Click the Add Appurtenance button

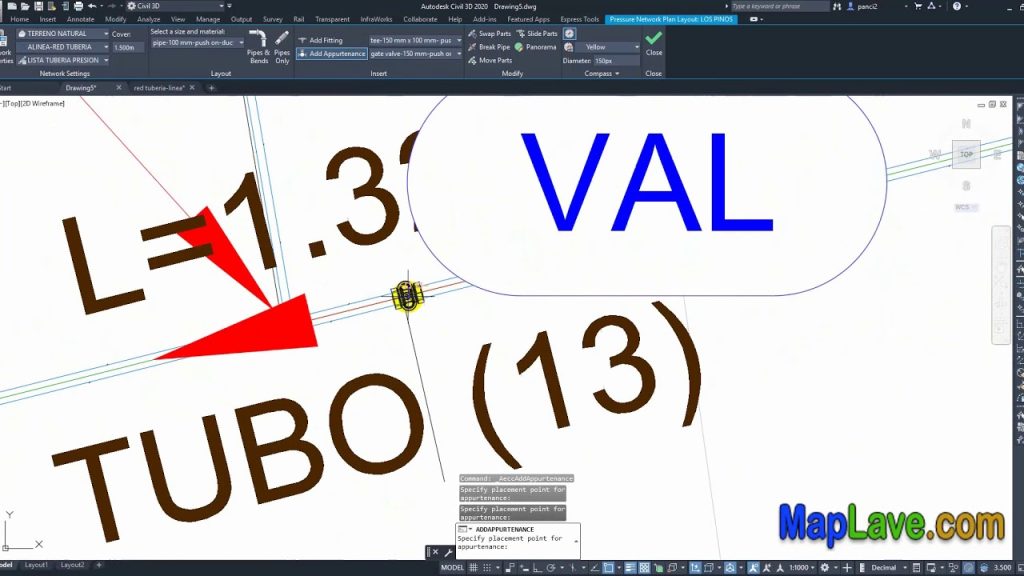(332, 53)
